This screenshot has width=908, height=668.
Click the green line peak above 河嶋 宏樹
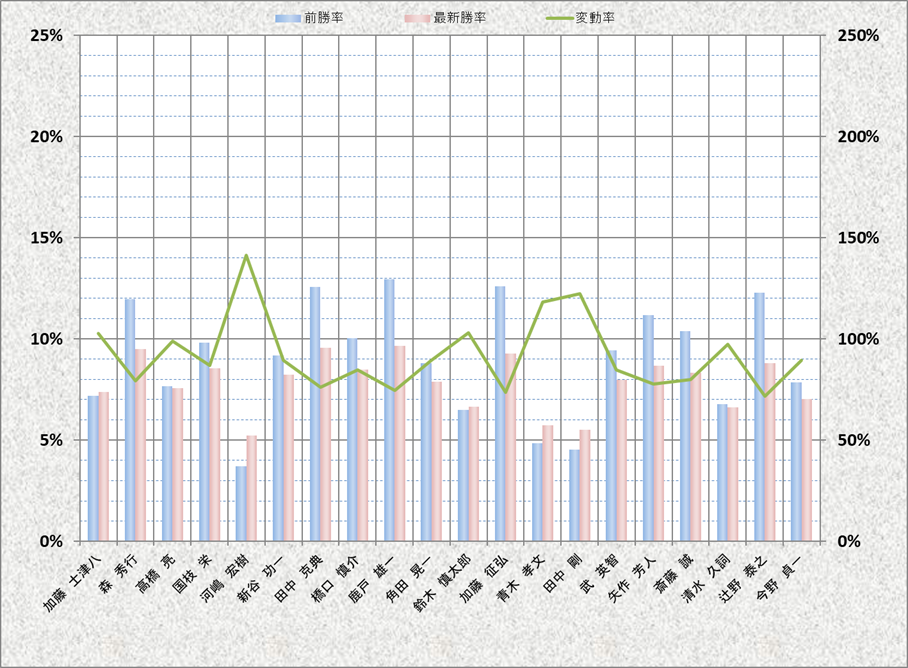coord(246,256)
